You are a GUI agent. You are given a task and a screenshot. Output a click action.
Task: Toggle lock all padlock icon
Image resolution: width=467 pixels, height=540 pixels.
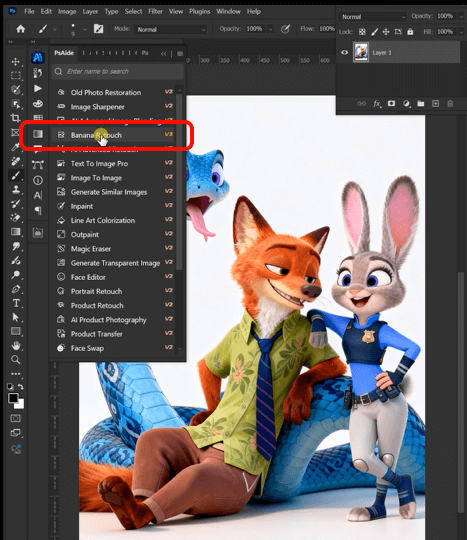pyautogui.click(x=410, y=32)
